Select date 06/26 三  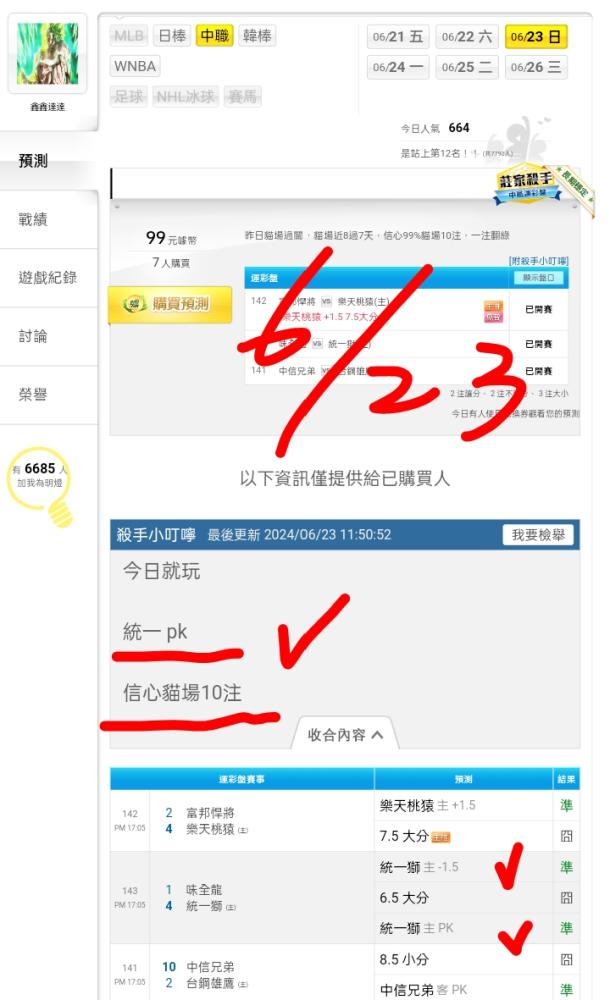535,67
